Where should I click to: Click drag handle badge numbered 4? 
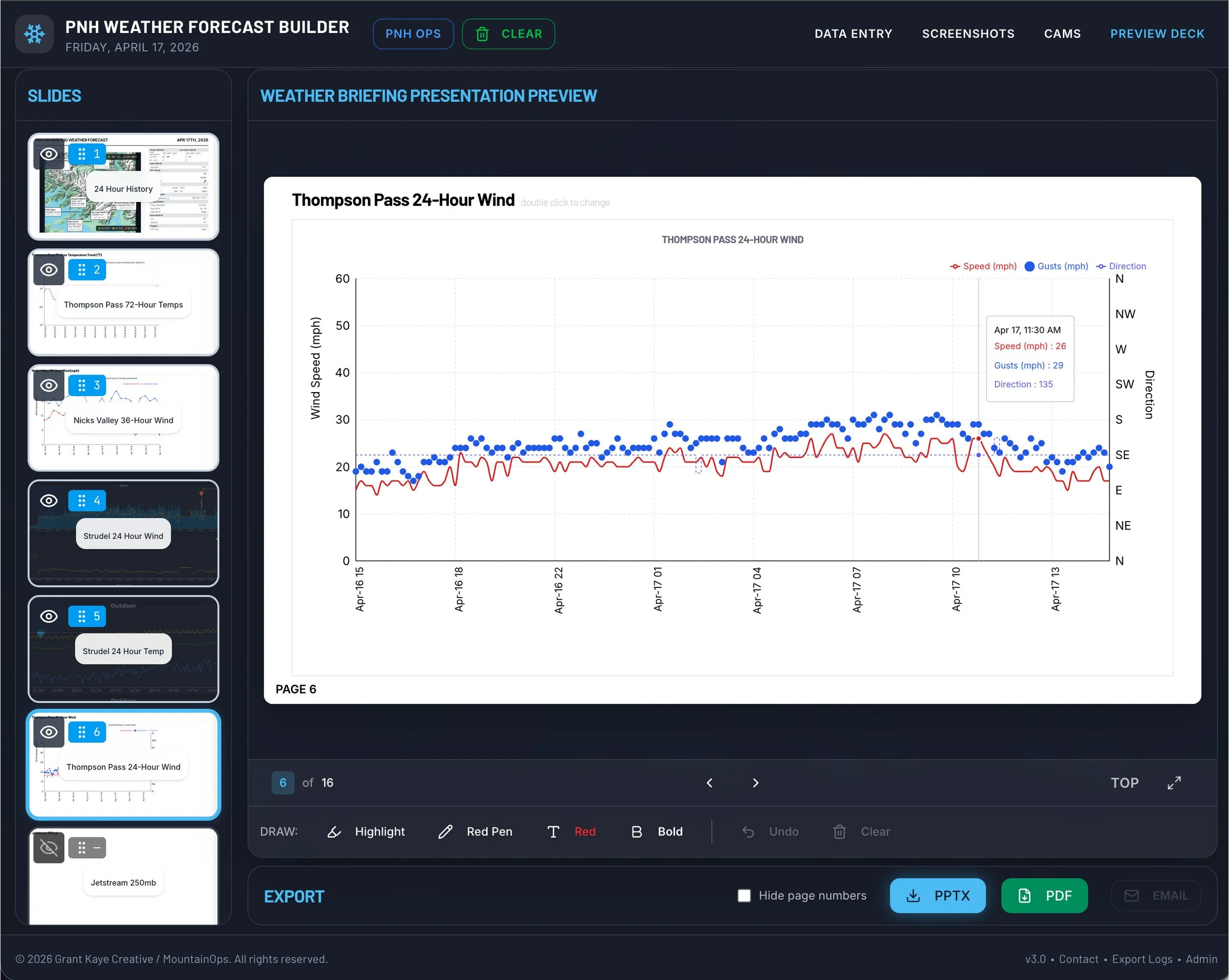87,501
